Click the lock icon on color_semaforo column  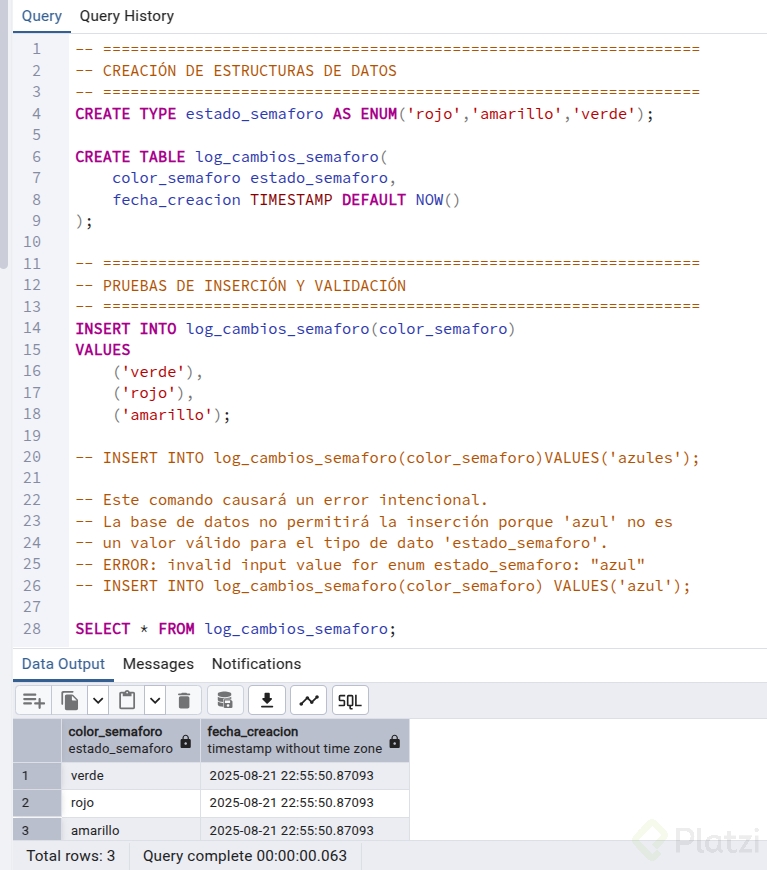pyautogui.click(x=186, y=741)
